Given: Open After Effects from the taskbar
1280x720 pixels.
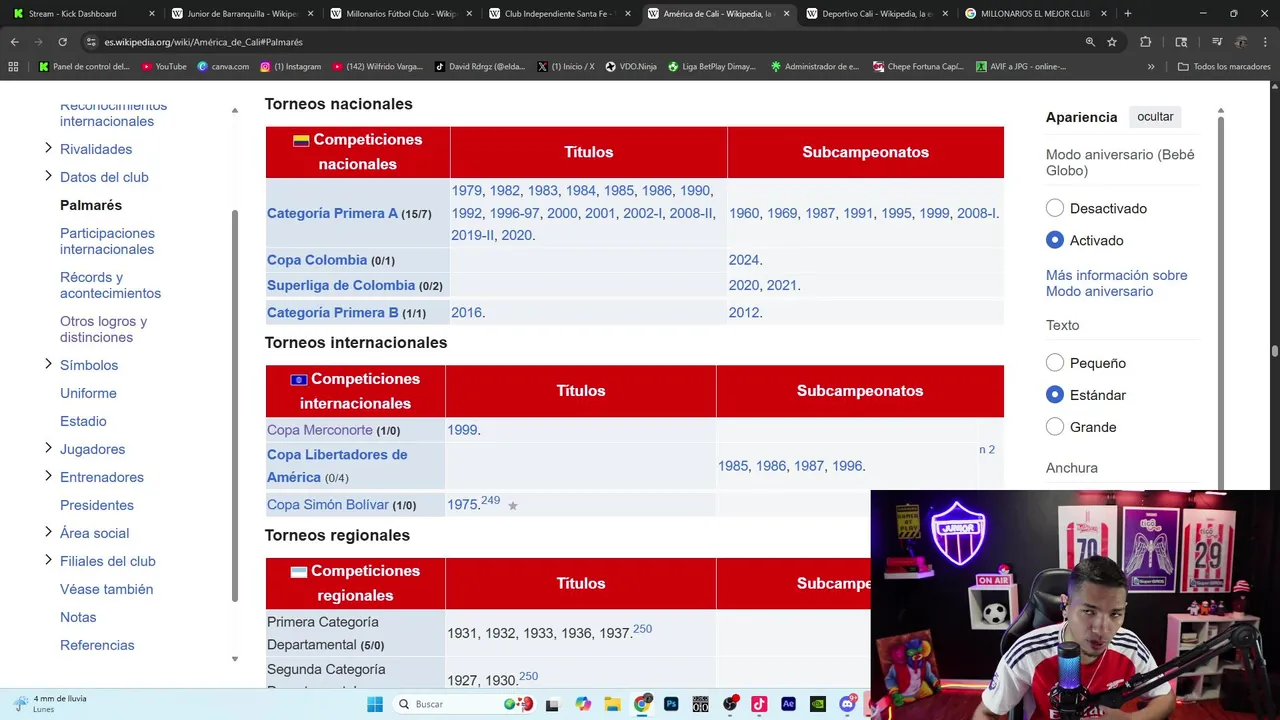Looking at the screenshot, I should point(788,704).
